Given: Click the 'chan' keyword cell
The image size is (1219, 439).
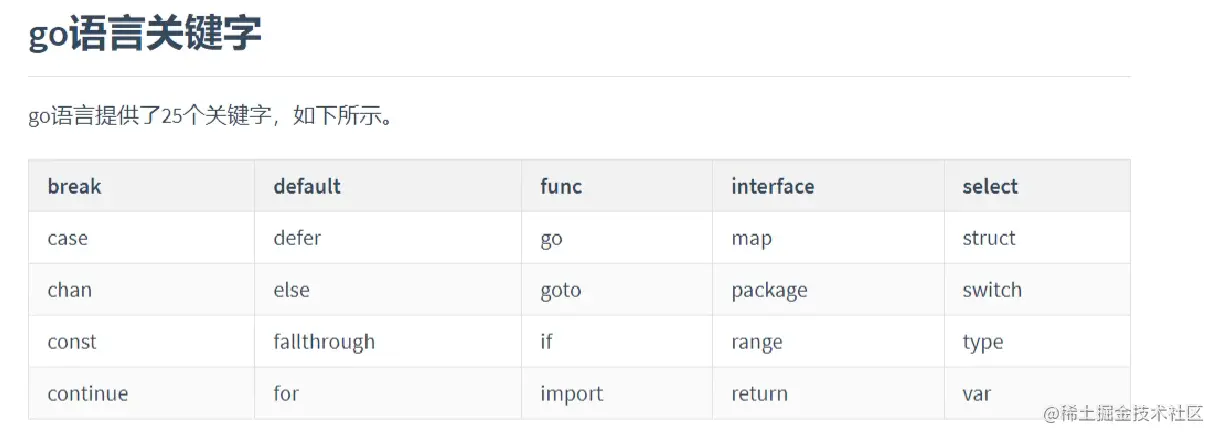Looking at the screenshot, I should pyautogui.click(x=69, y=291).
